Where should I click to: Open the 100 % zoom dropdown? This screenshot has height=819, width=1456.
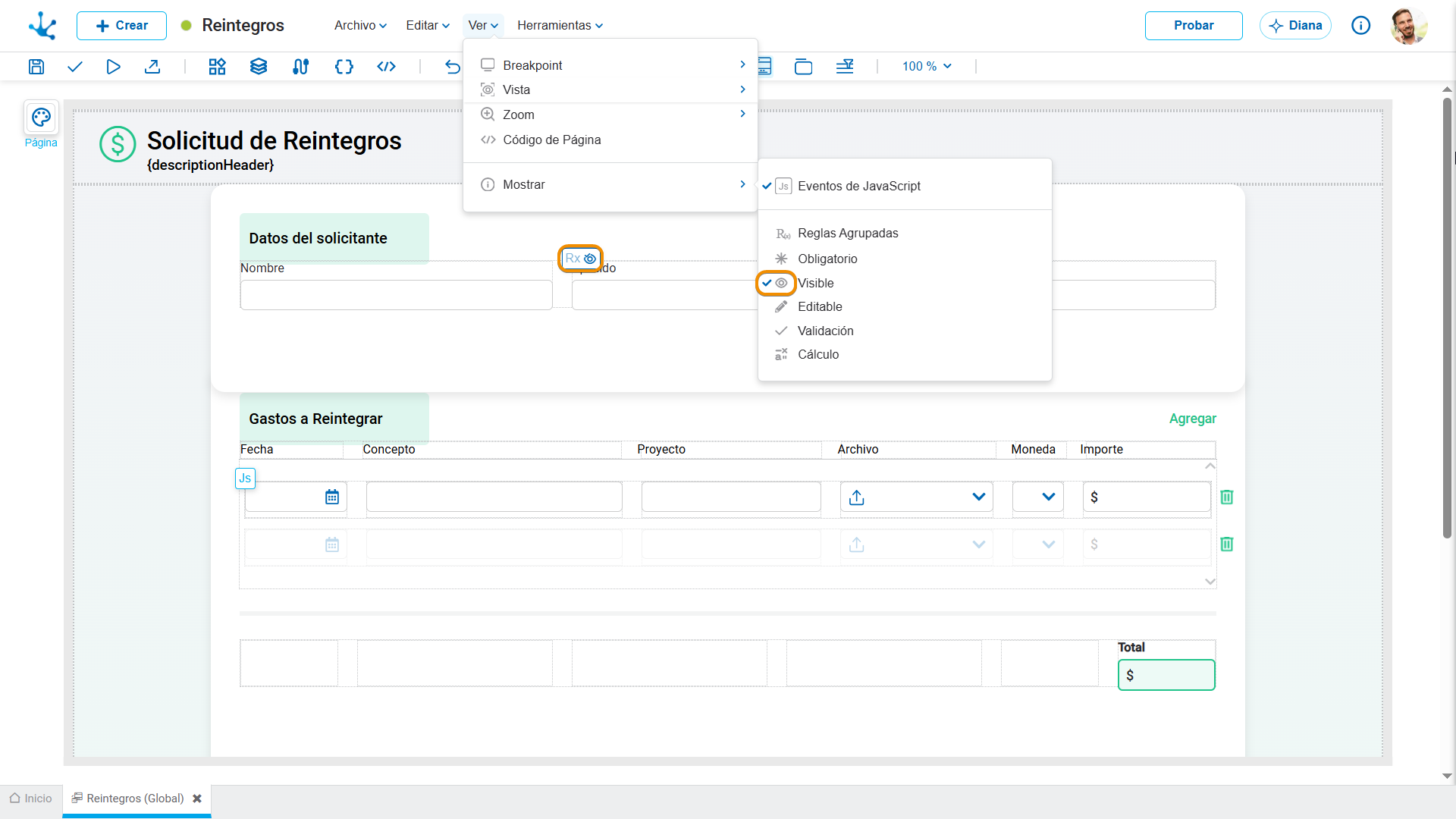coord(927,67)
